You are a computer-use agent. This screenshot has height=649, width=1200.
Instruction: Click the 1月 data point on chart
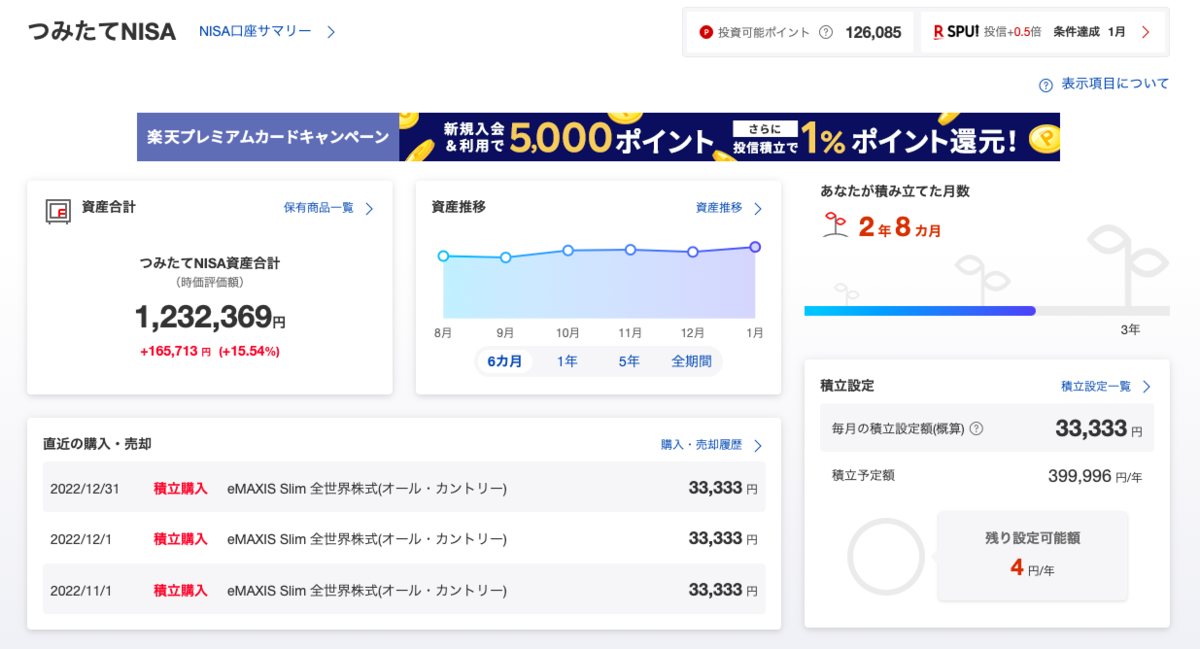(x=755, y=247)
